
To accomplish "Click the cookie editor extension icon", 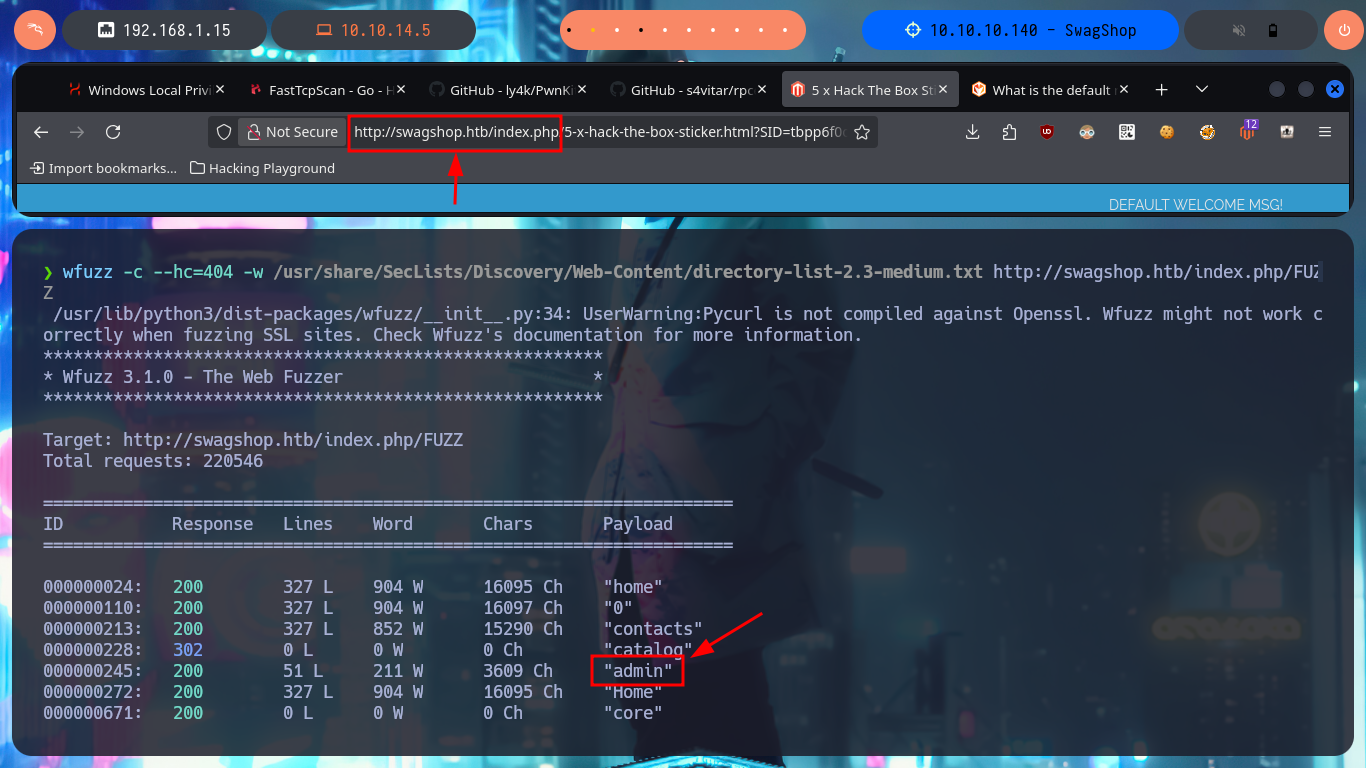I will pos(1167,132).
